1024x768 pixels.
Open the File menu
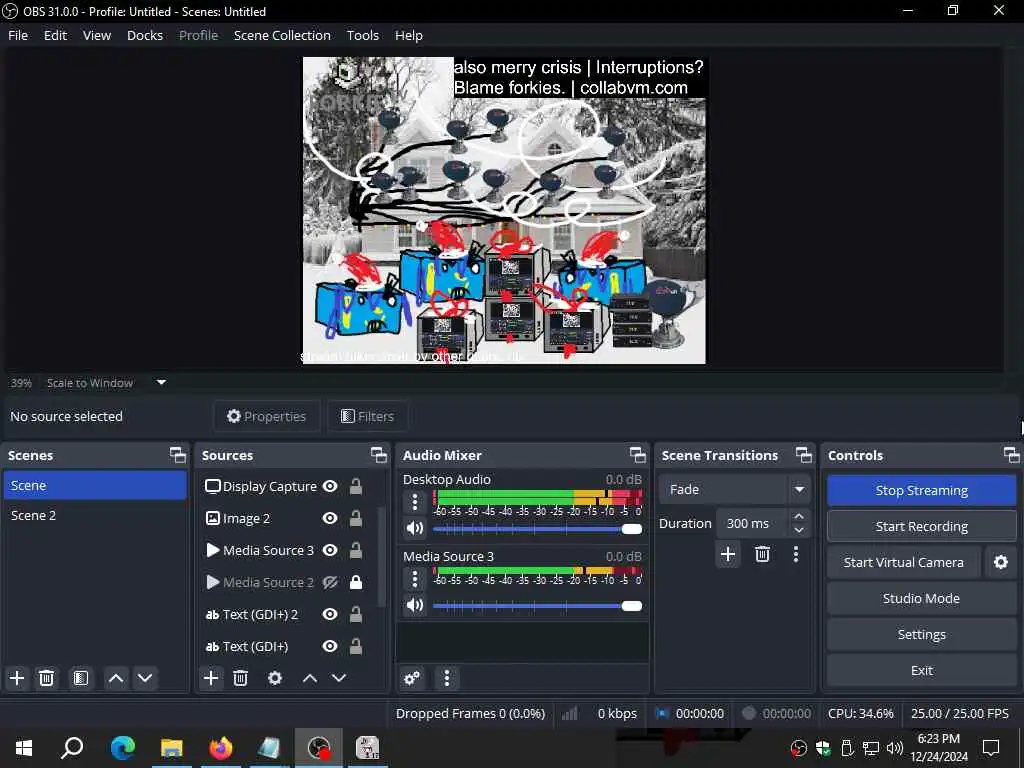[x=18, y=35]
